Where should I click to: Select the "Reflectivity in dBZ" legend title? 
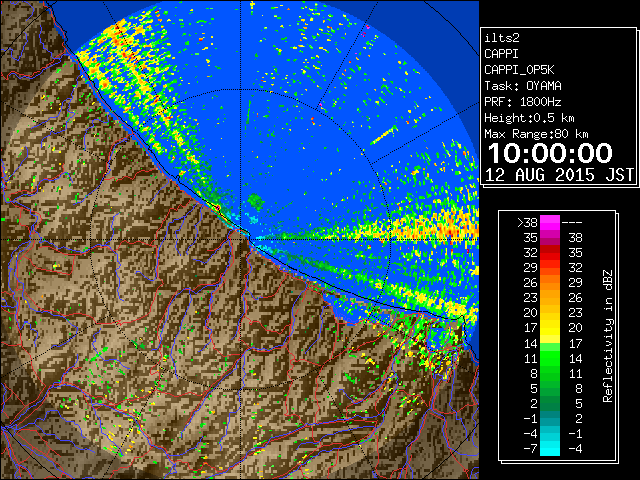pos(608,336)
